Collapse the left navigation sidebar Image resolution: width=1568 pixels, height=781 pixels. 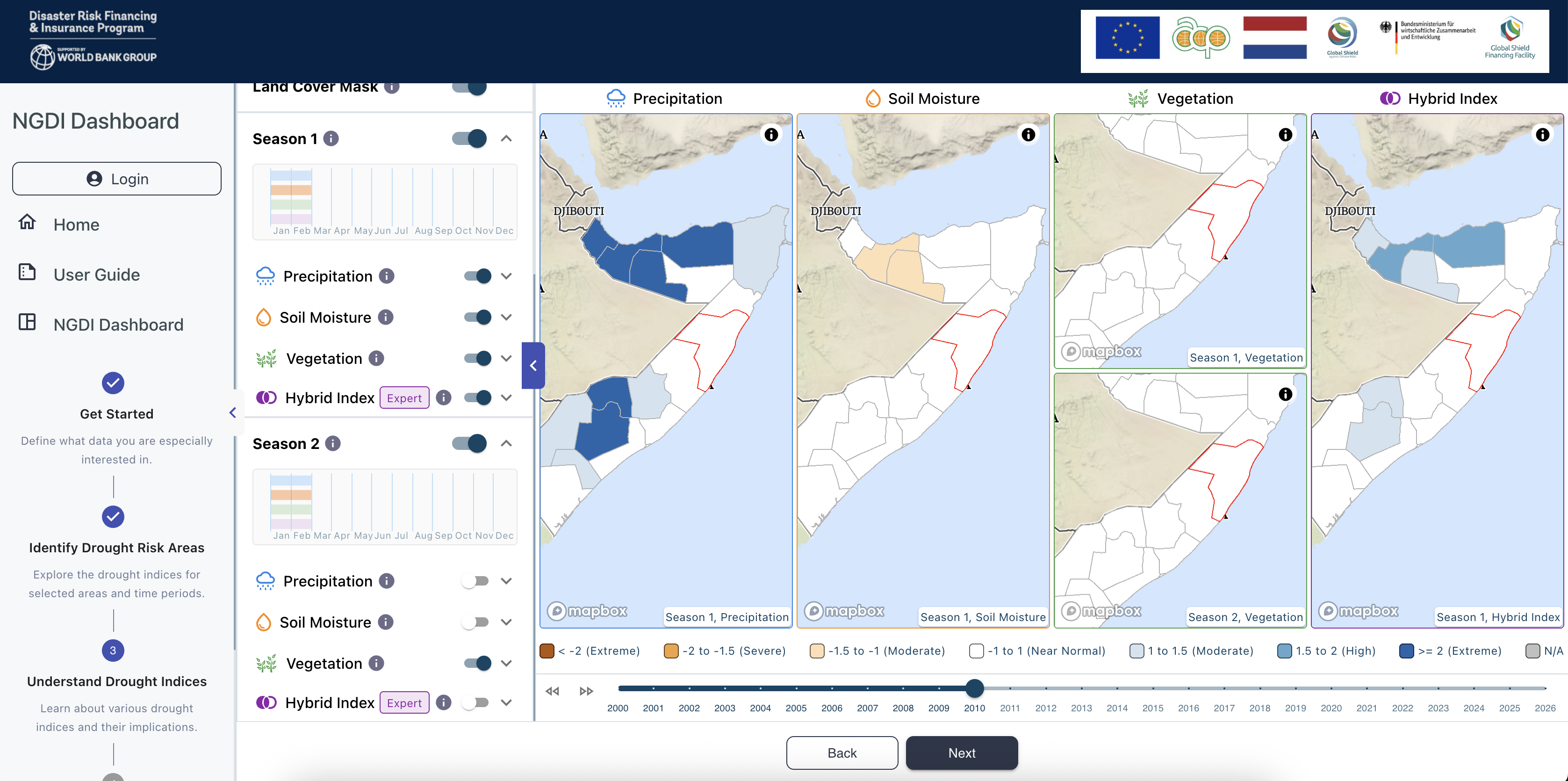point(232,413)
